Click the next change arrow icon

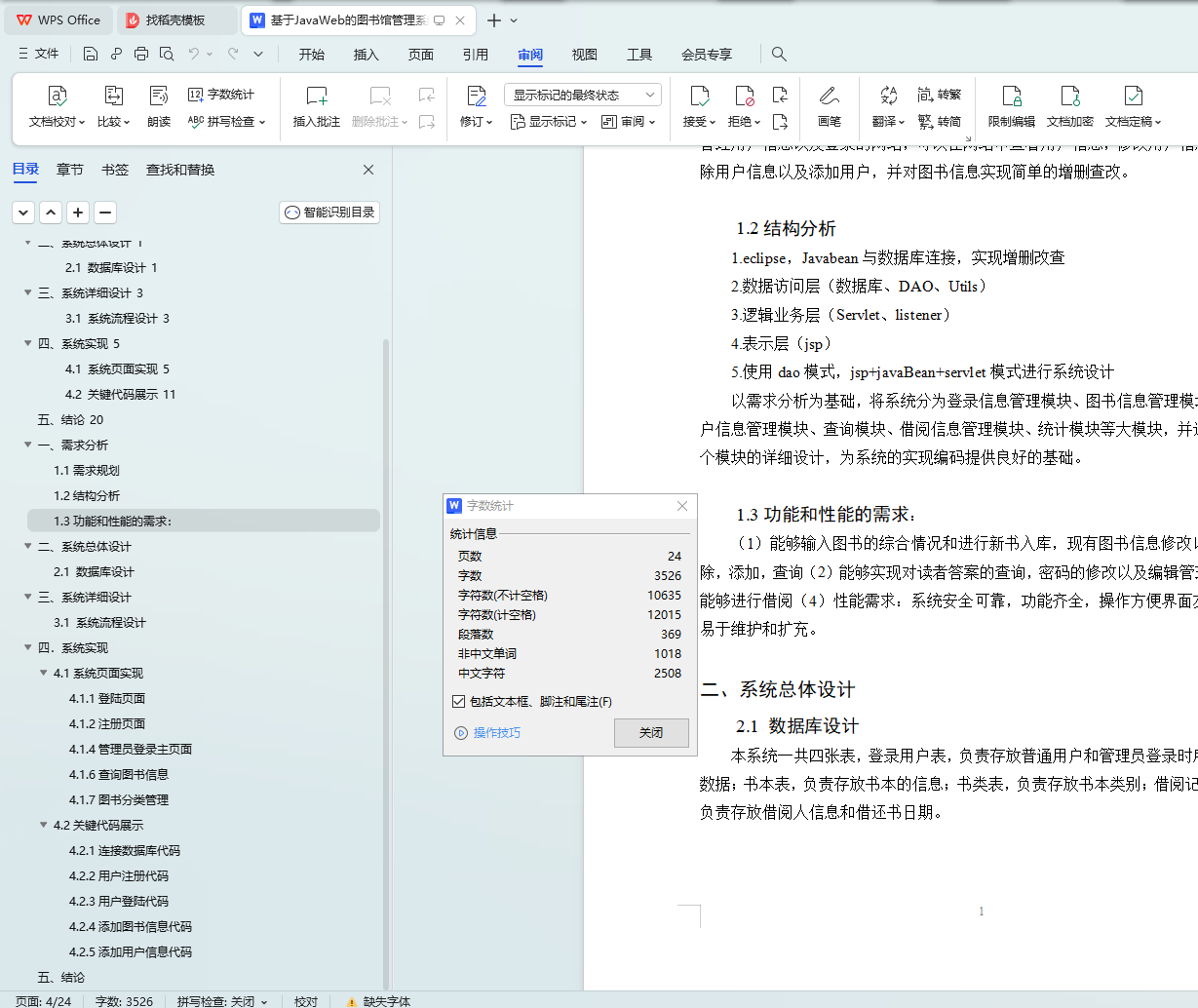[x=780, y=122]
